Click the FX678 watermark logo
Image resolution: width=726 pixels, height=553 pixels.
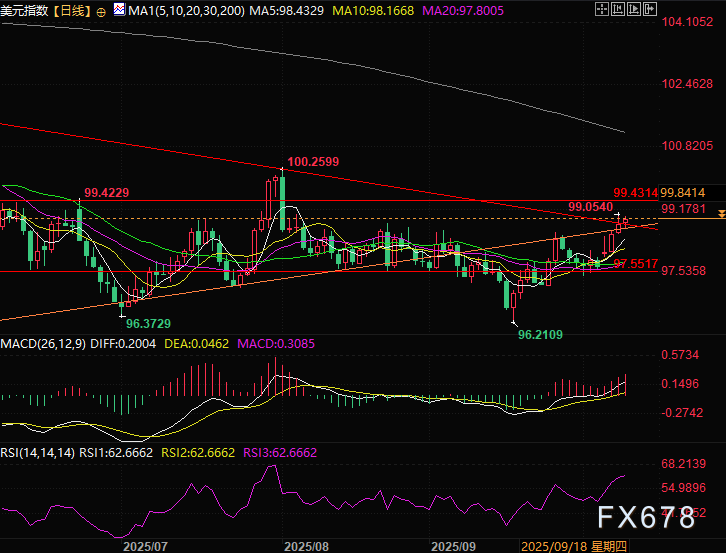pyautogui.click(x=649, y=518)
